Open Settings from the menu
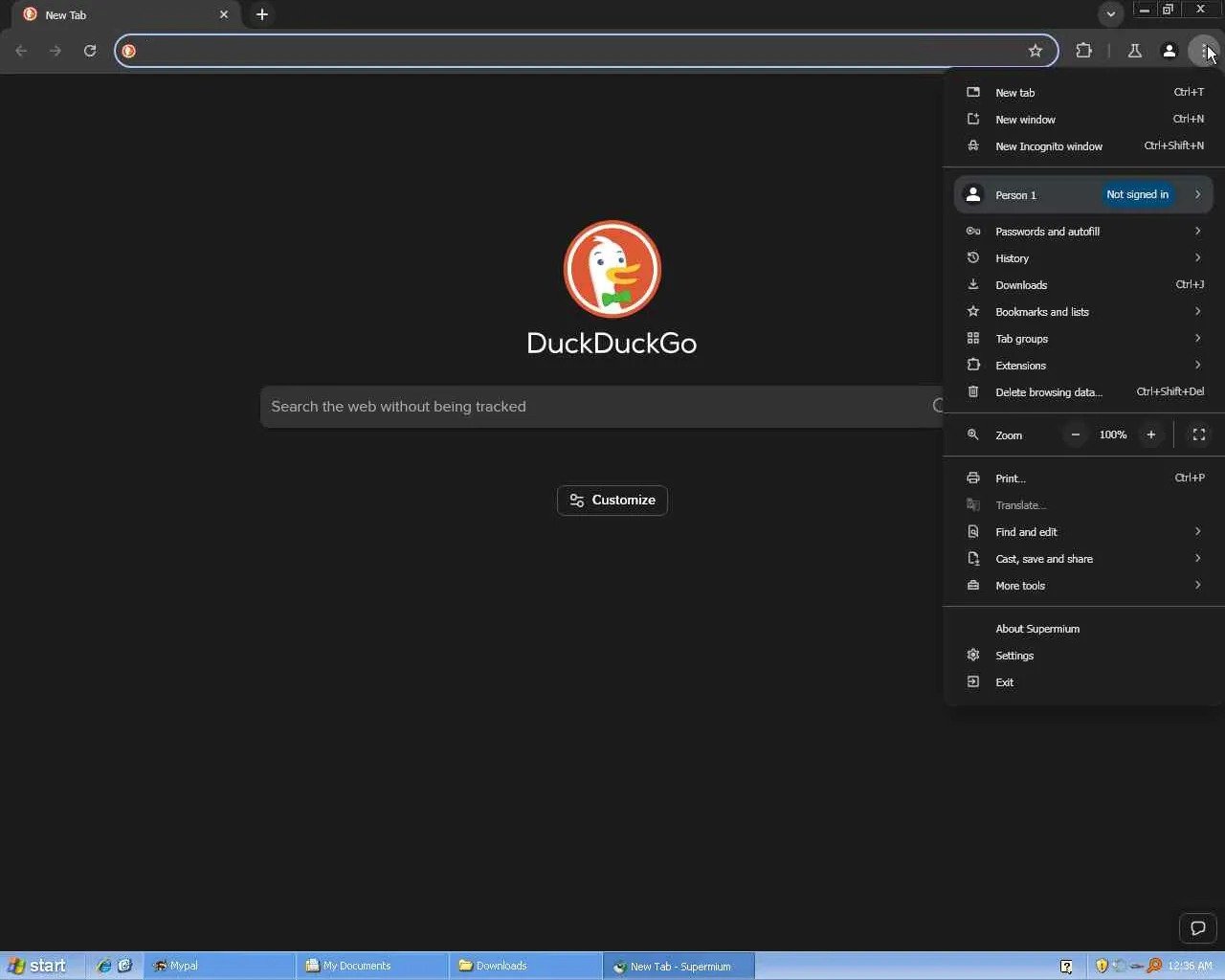The image size is (1225, 980). pos(1083,656)
